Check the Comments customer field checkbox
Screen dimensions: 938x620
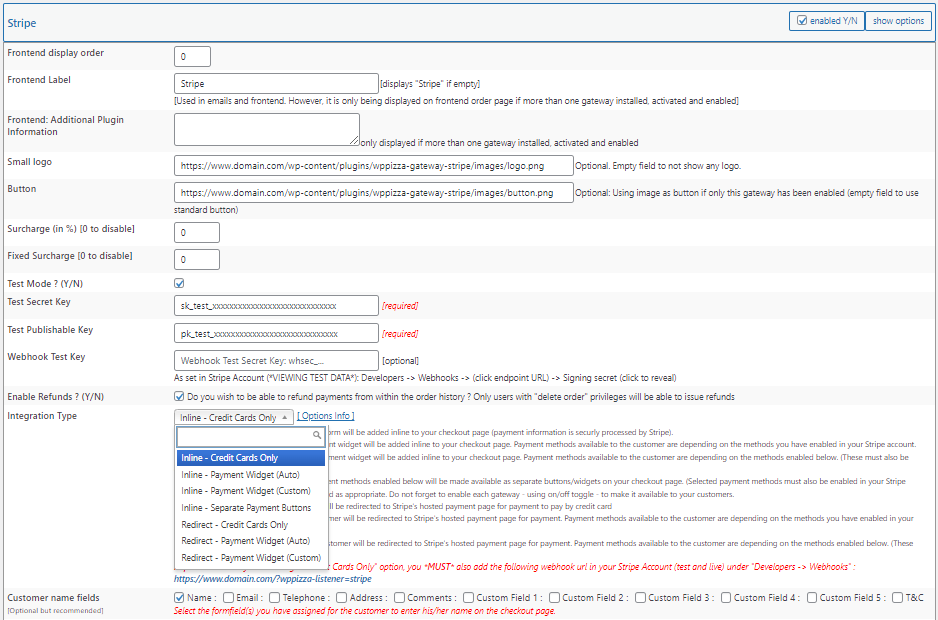coord(399,597)
